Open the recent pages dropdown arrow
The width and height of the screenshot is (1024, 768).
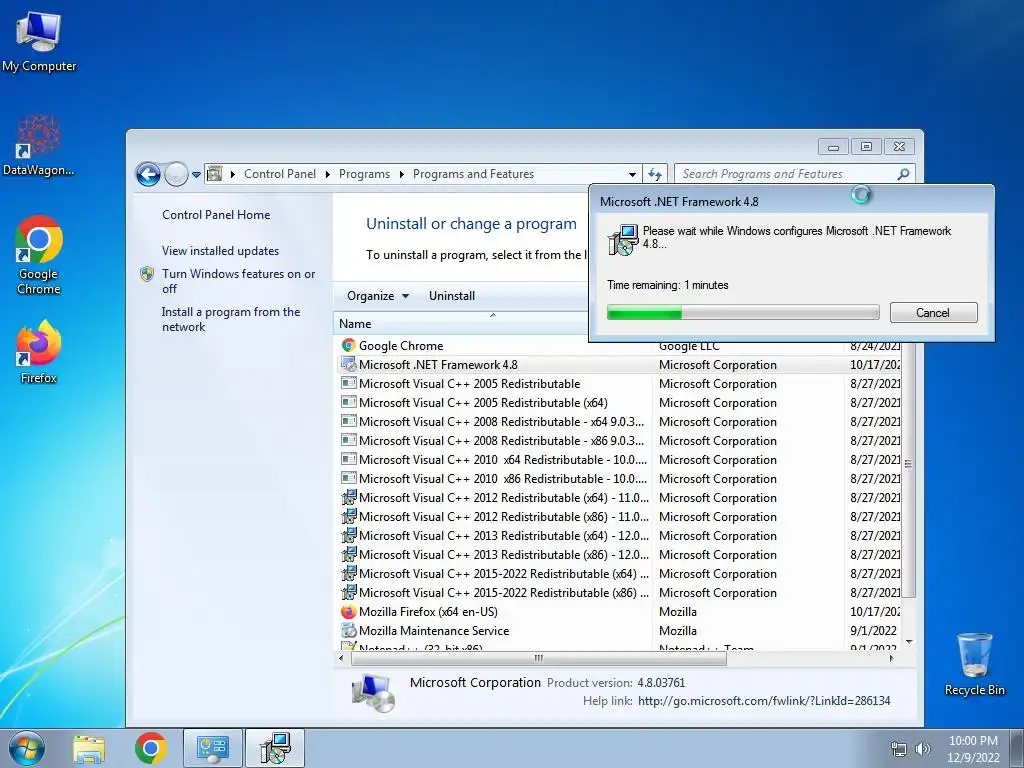[196, 174]
